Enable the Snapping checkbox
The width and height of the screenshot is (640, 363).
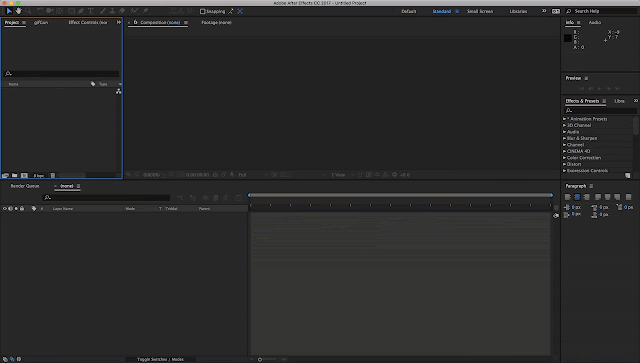point(202,11)
